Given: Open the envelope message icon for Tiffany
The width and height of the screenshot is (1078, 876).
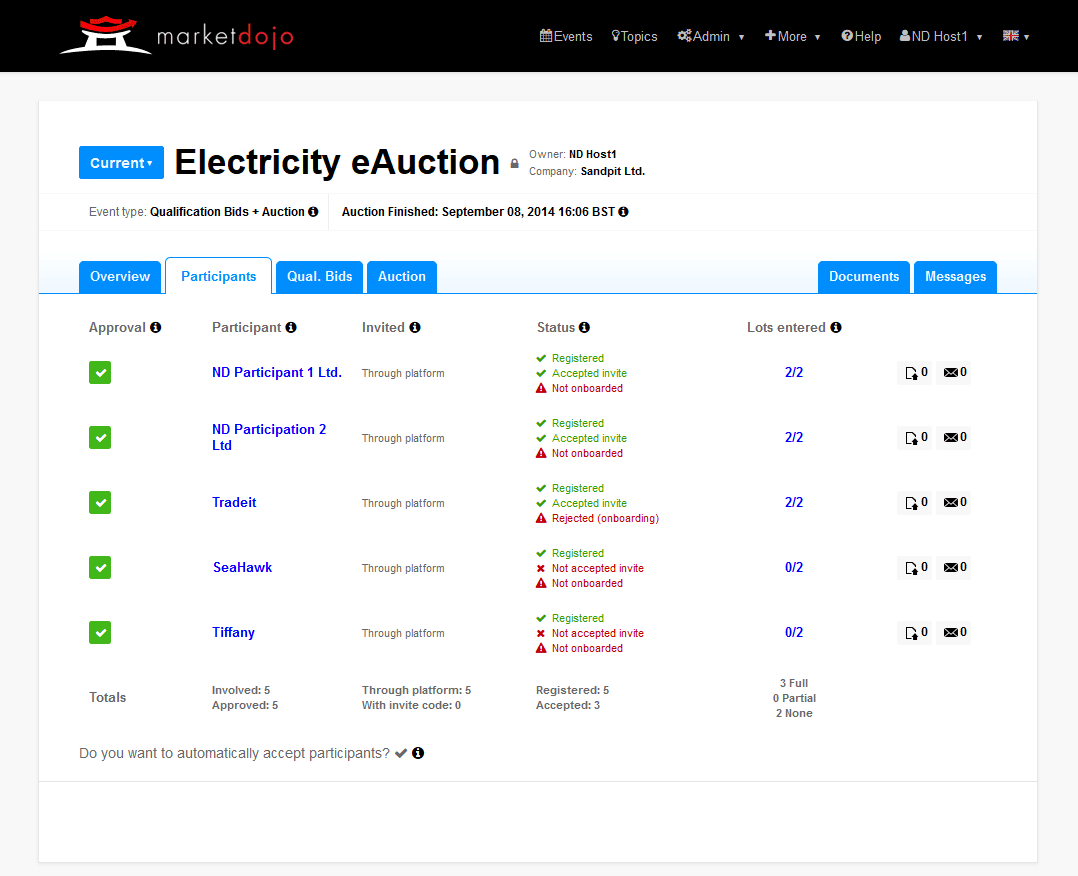Looking at the screenshot, I should point(952,632).
